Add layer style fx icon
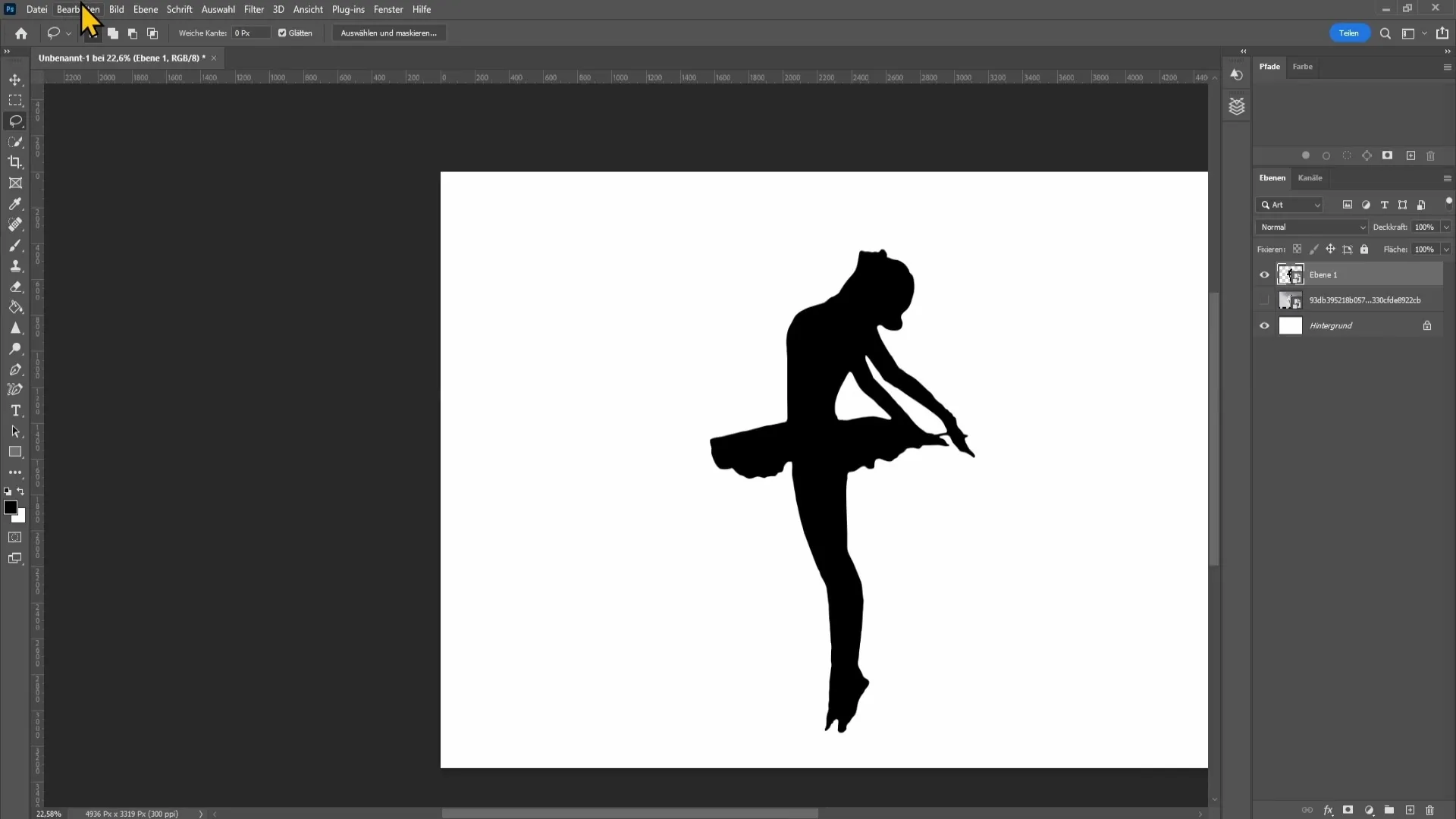Screen dimensions: 1456x819 coord(1328,811)
